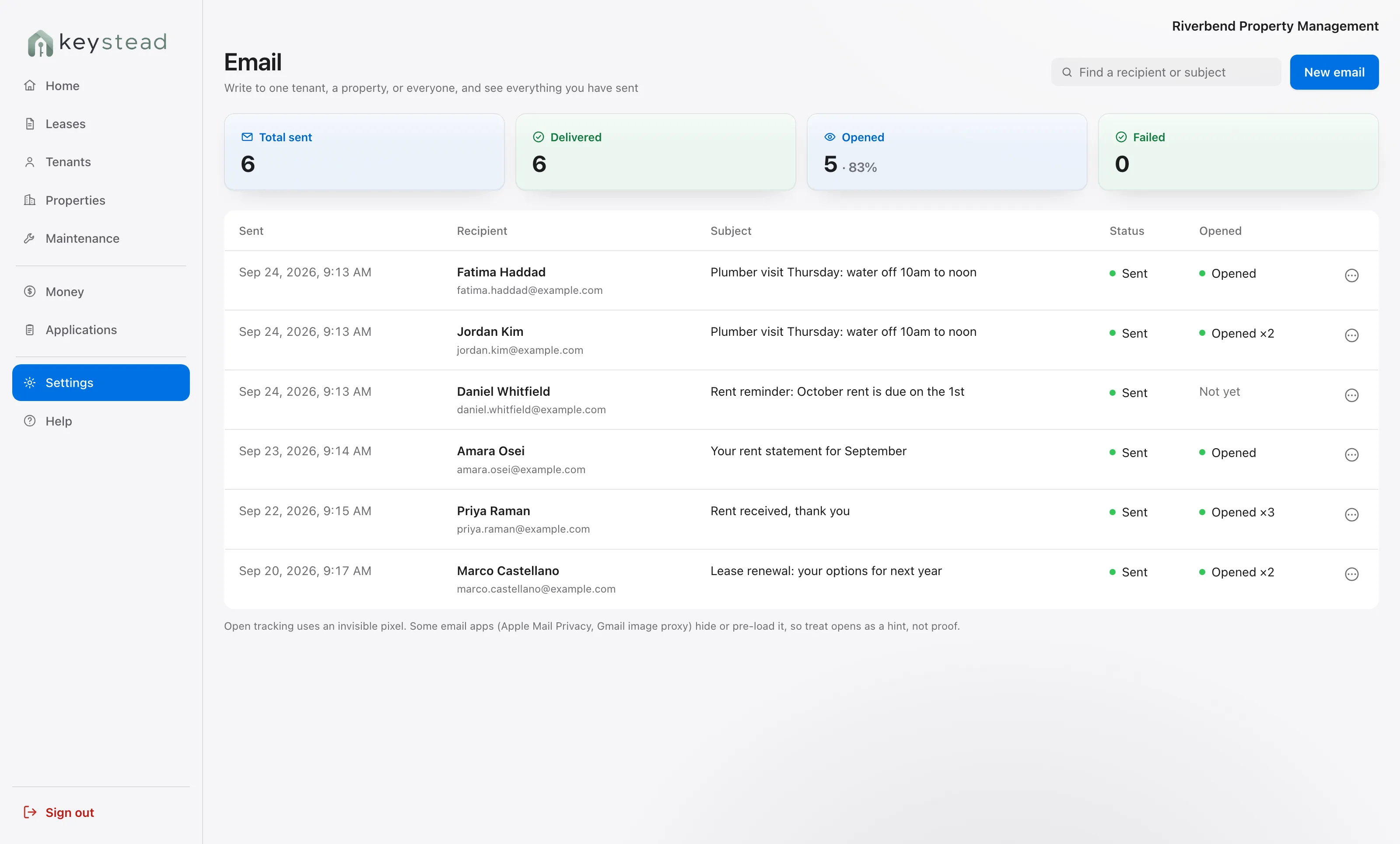This screenshot has height=844, width=1400.
Task: Click the New email button
Action: tap(1334, 72)
